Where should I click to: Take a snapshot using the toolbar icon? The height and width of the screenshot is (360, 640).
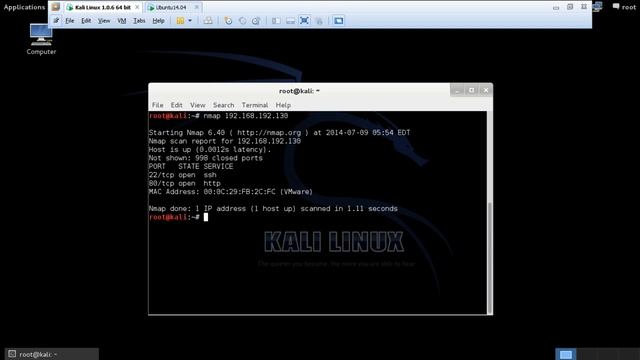[x=228, y=20]
